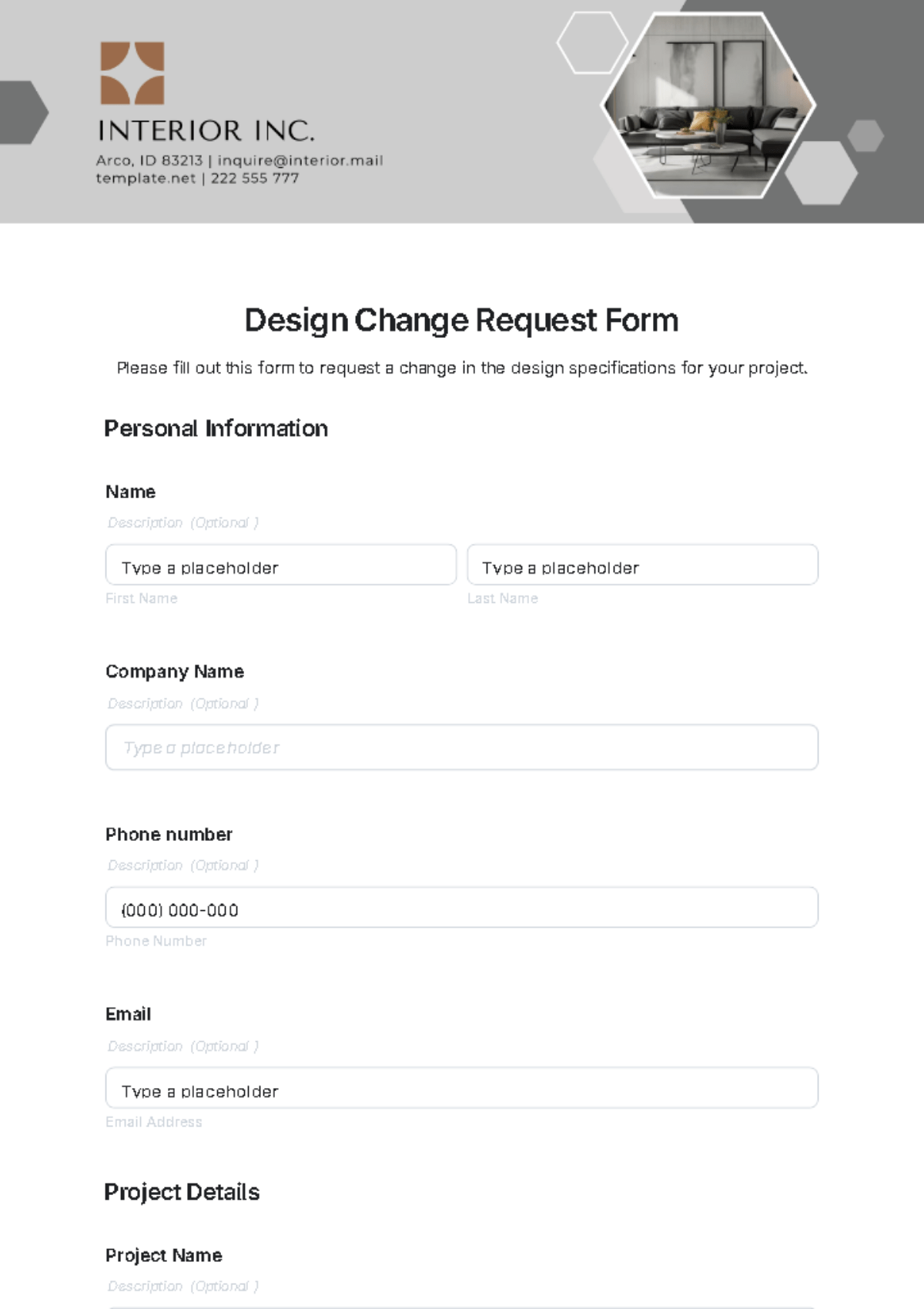
Task: Click the Design Change Request Form title
Action: [x=461, y=320]
